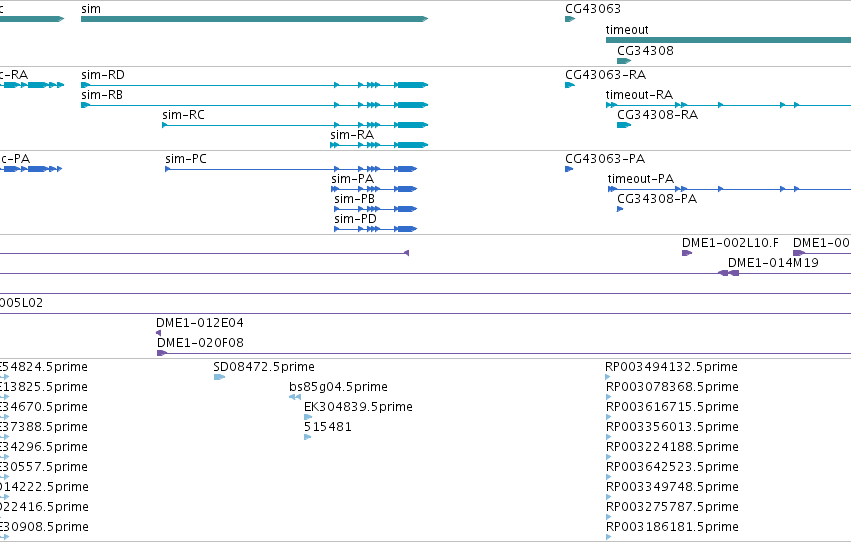The width and height of the screenshot is (851, 542).
Task: Select the EK304839.5prime EST label
Action: point(358,407)
